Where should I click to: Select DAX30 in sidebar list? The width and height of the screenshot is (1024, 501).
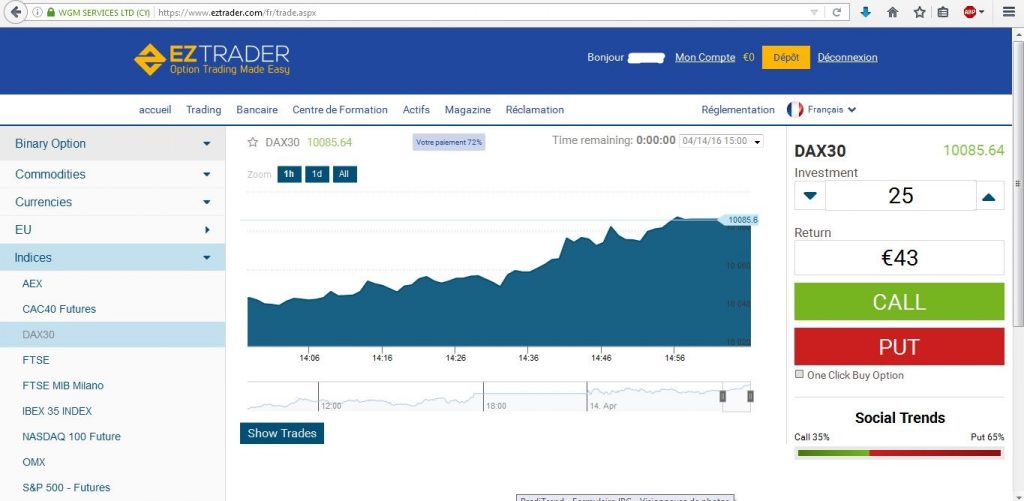[x=112, y=334]
